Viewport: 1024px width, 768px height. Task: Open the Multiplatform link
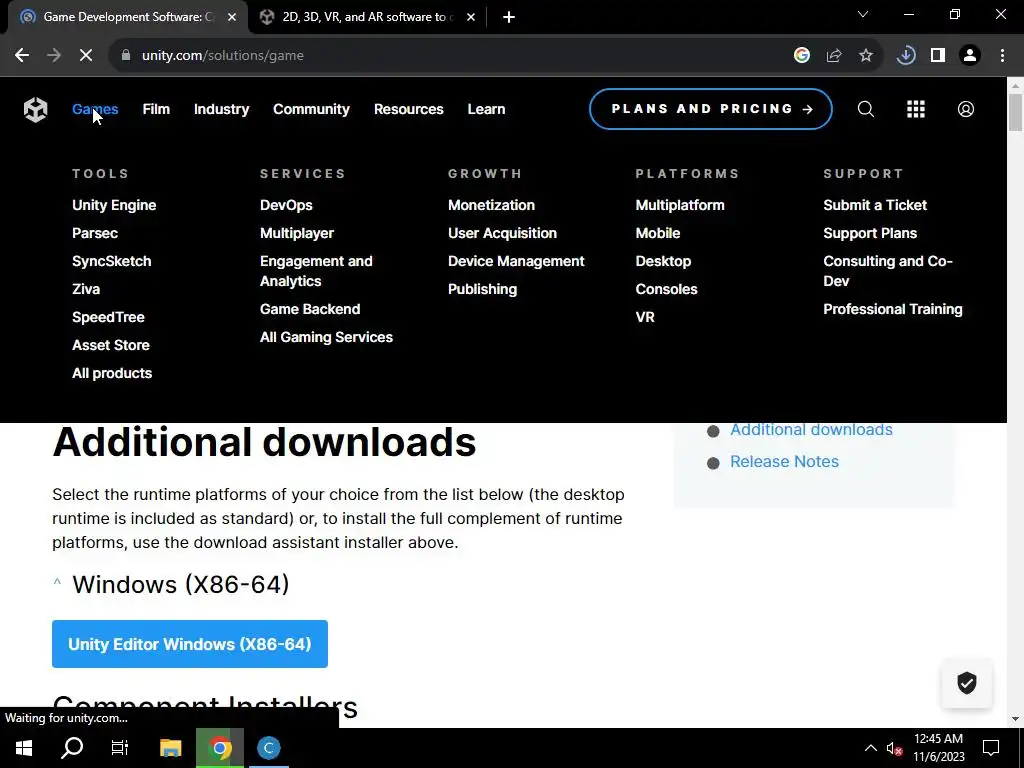pos(680,205)
